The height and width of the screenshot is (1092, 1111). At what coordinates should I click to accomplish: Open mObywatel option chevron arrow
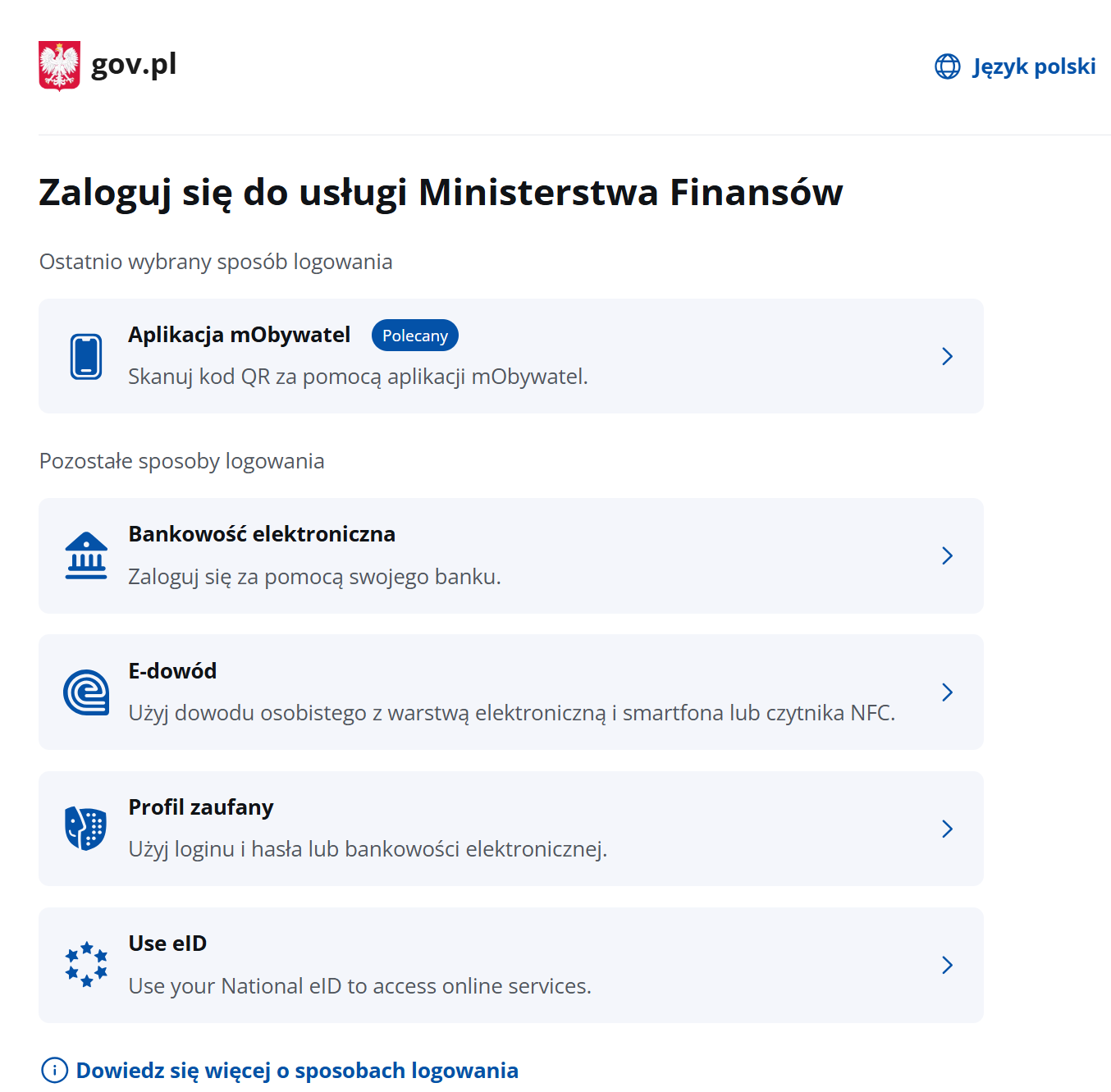[x=948, y=356]
